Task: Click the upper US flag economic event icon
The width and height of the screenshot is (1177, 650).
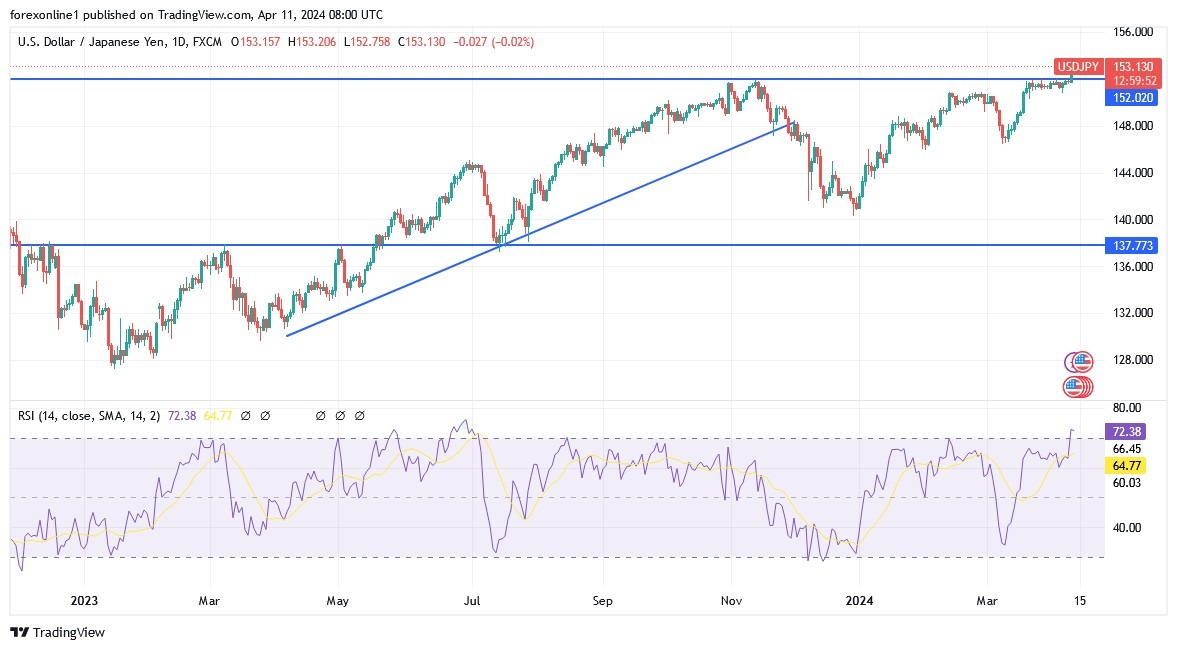Action: 1080,362
